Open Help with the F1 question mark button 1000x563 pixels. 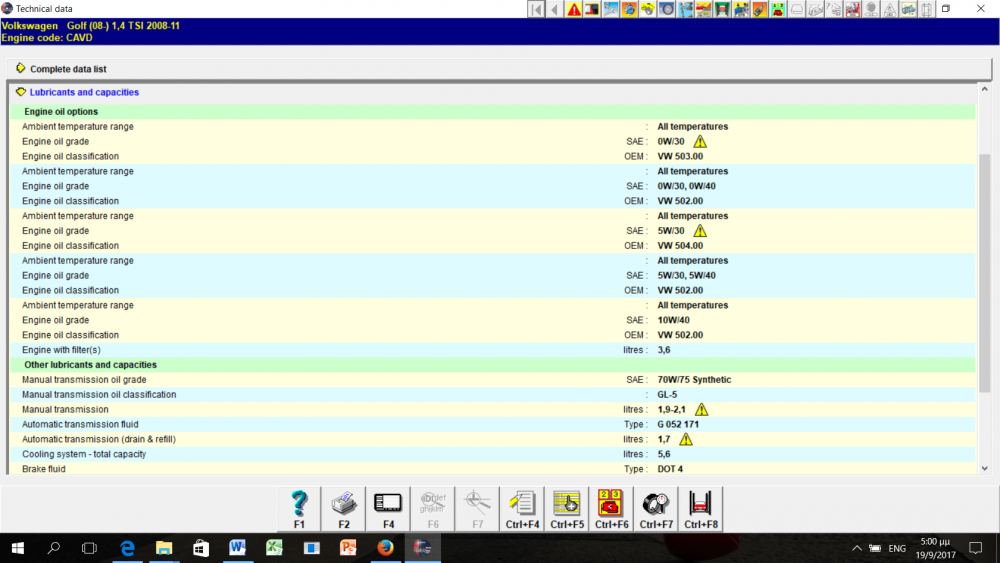[299, 508]
